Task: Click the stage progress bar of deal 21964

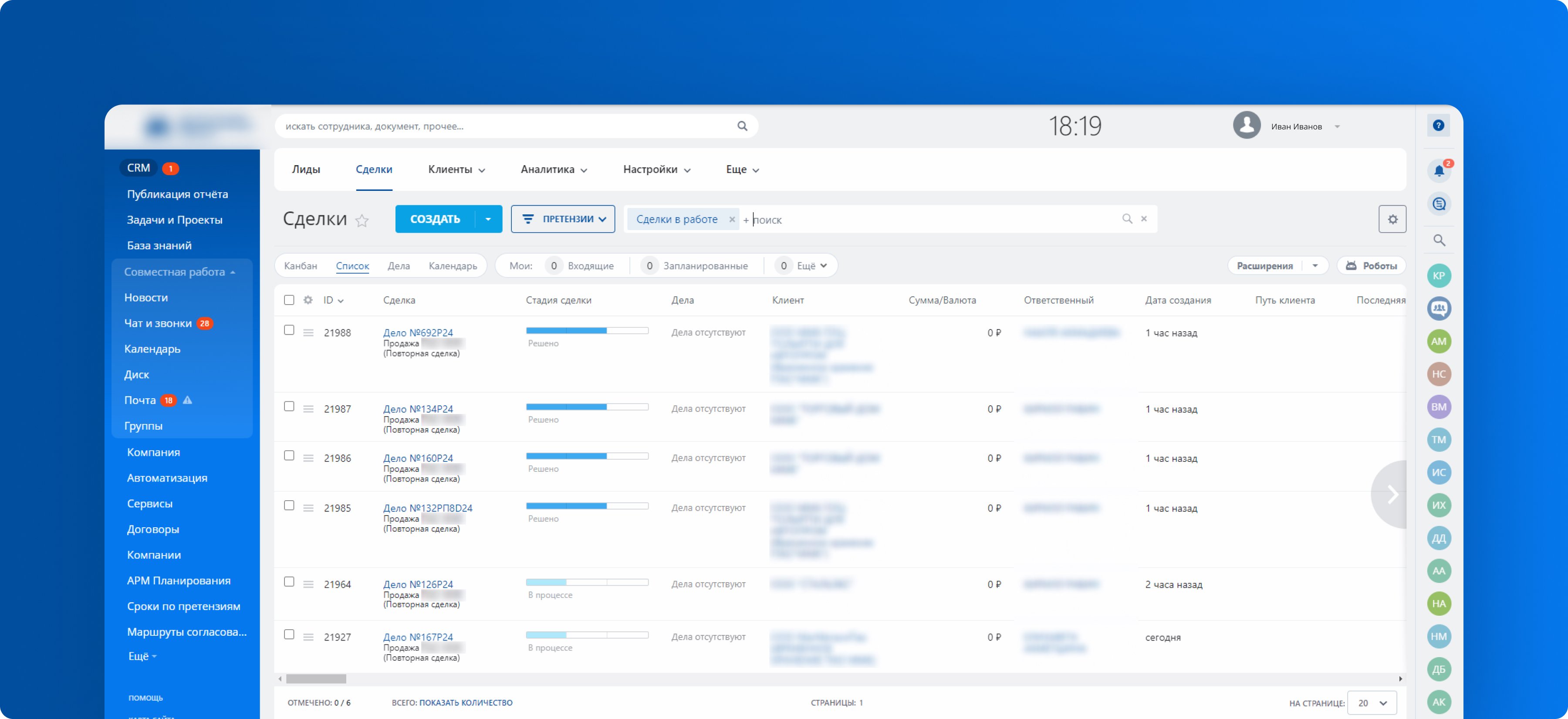Action: [587, 583]
